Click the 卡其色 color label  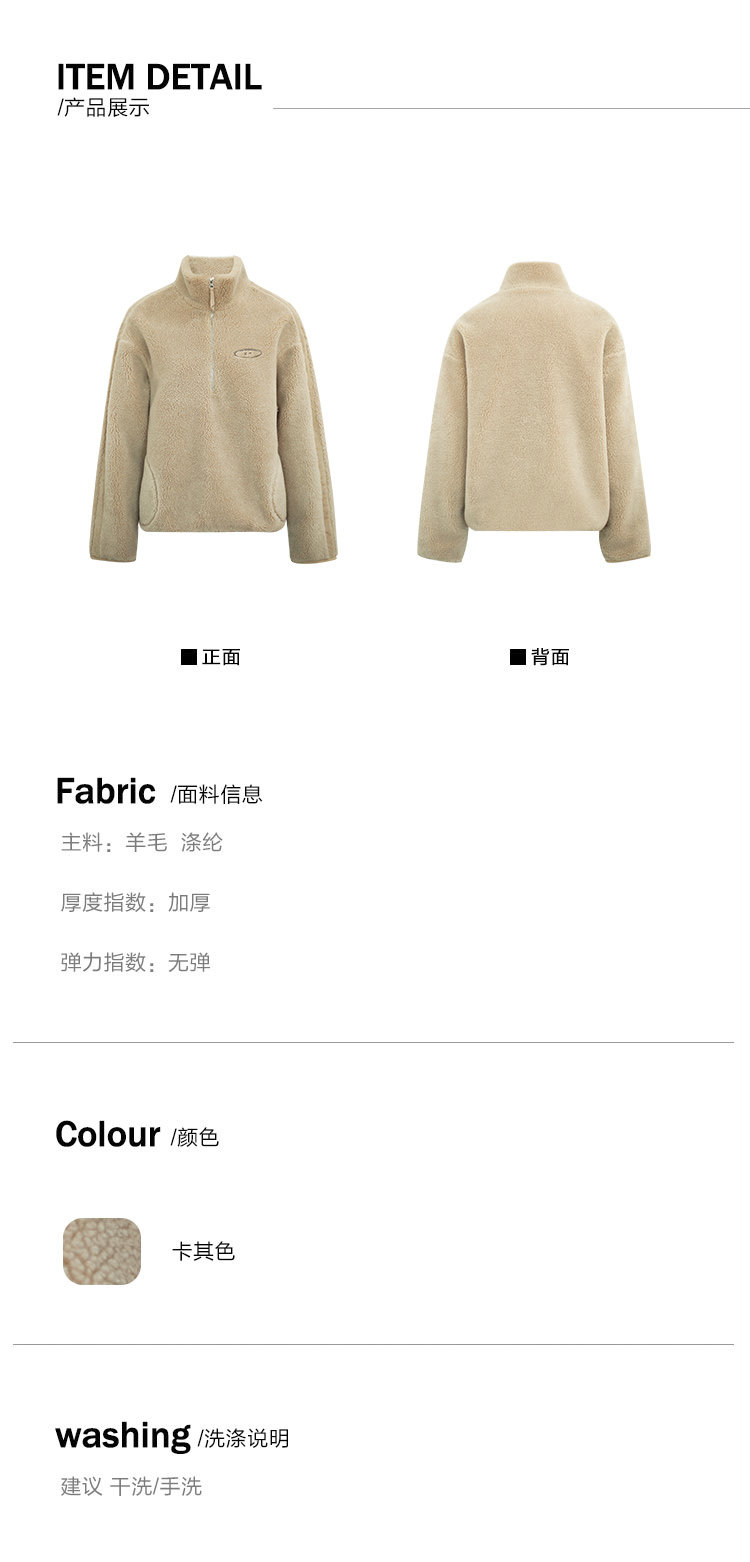click(203, 1251)
